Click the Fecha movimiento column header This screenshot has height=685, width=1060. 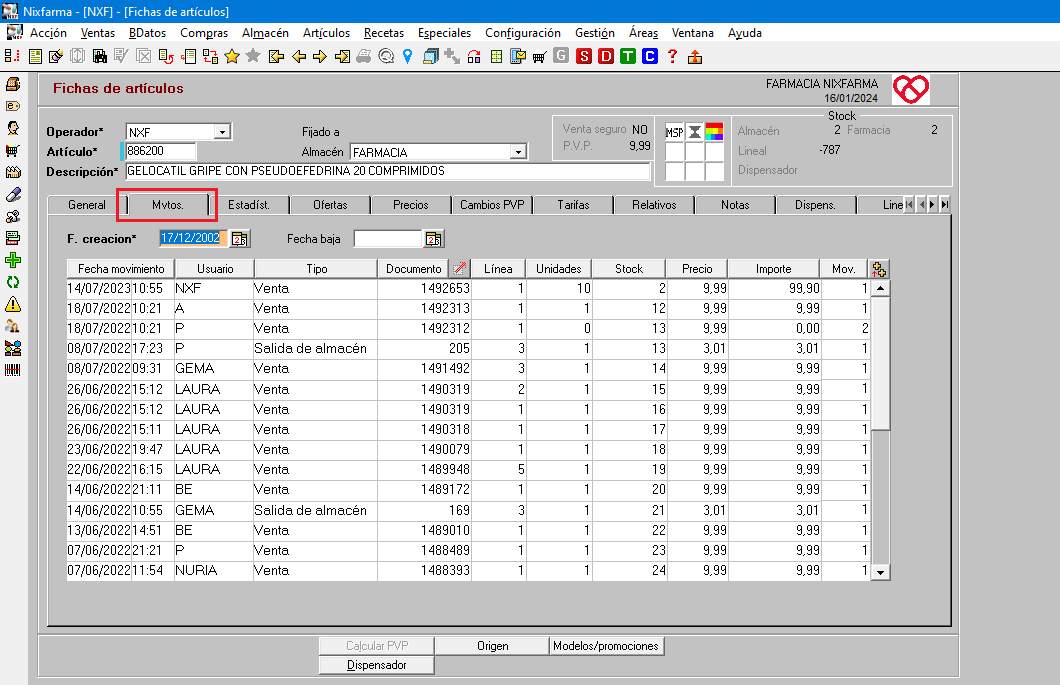(121, 268)
